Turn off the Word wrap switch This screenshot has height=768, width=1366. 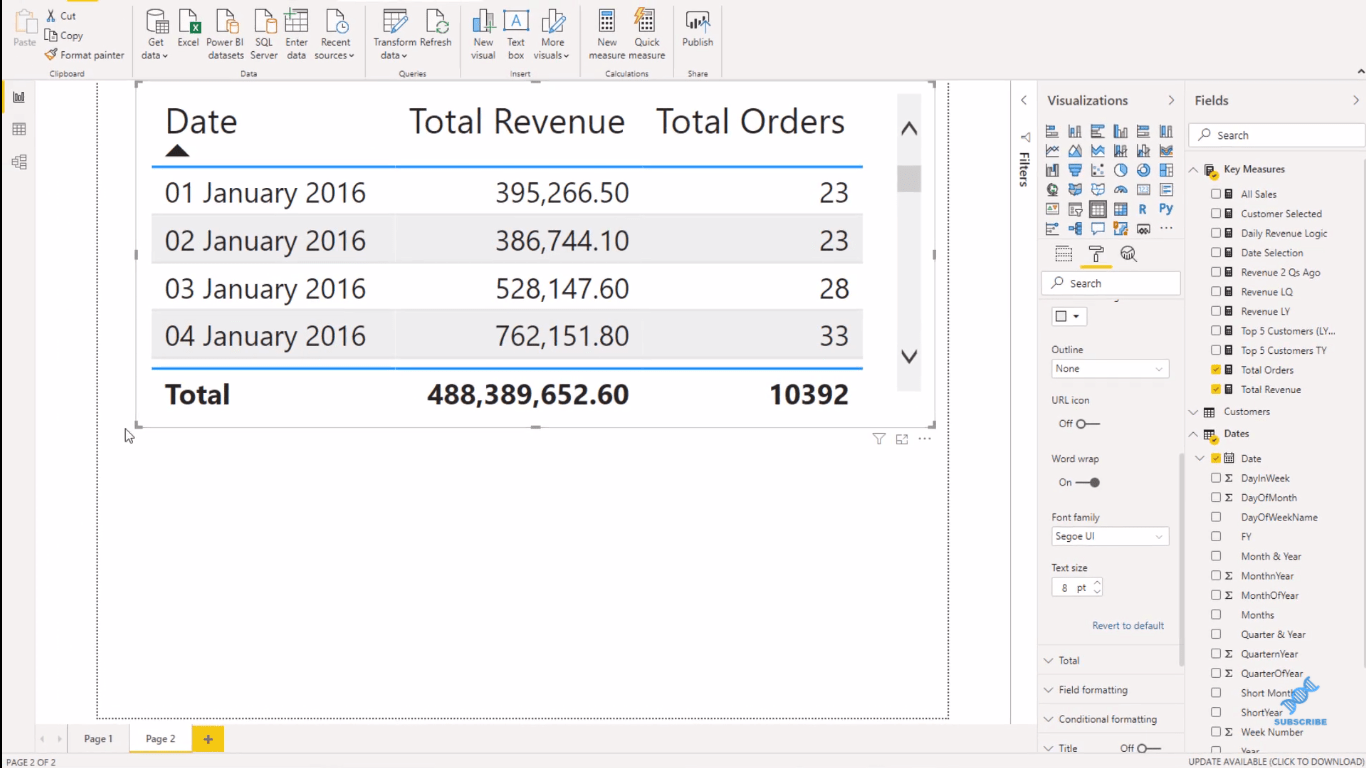(x=1088, y=482)
